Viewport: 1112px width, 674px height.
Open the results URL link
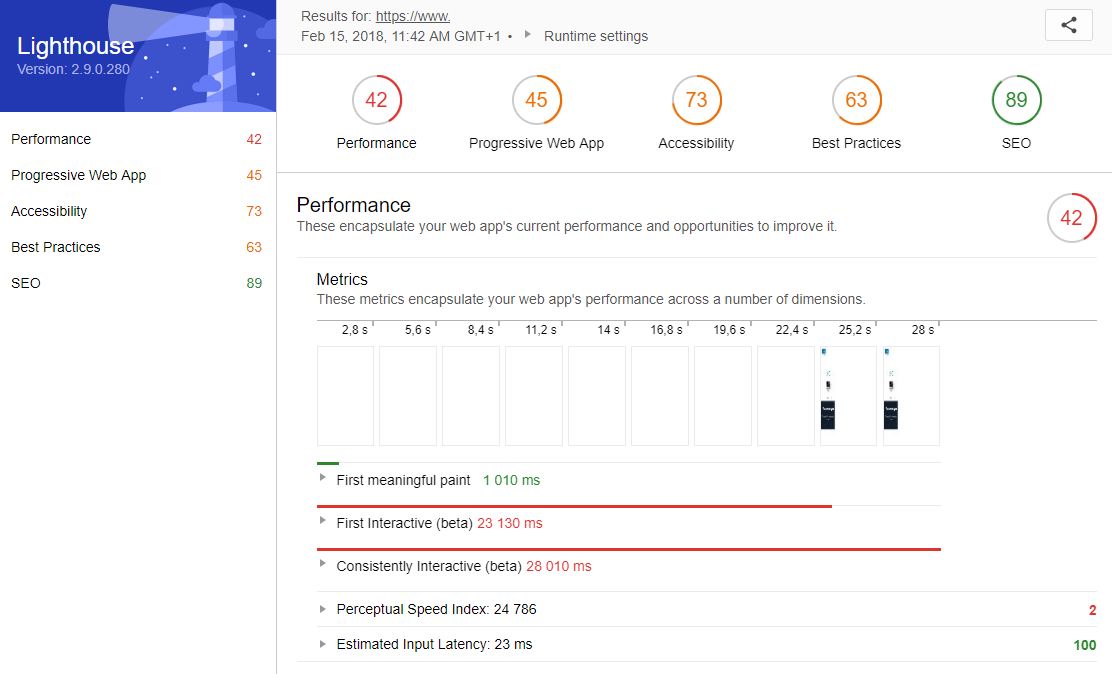[x=412, y=16]
